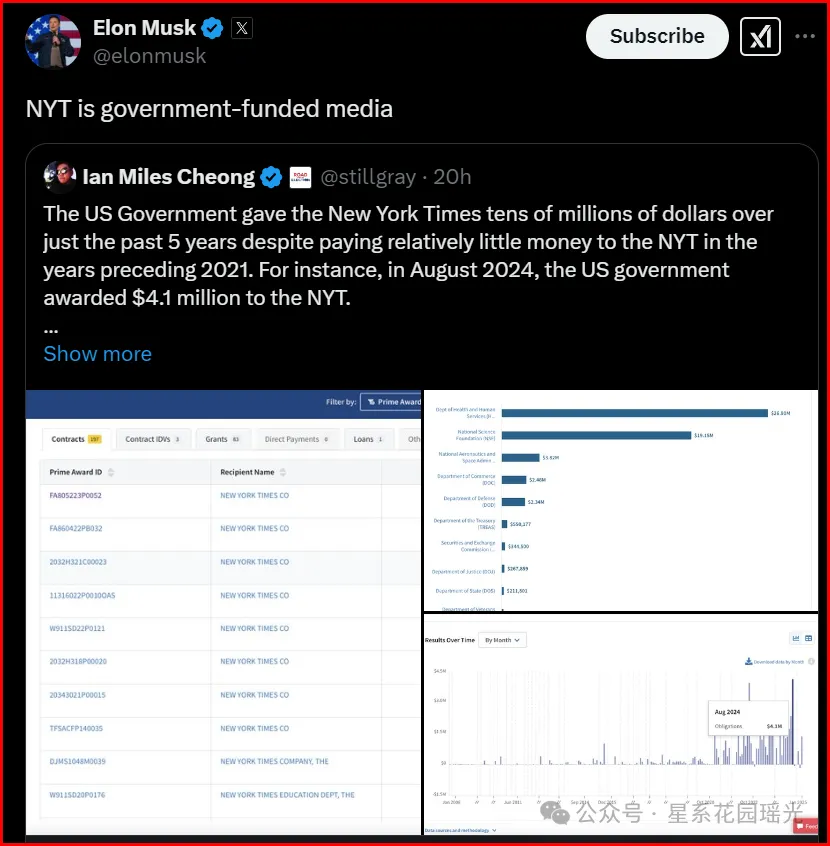Switch to the Grants tab

click(222, 439)
